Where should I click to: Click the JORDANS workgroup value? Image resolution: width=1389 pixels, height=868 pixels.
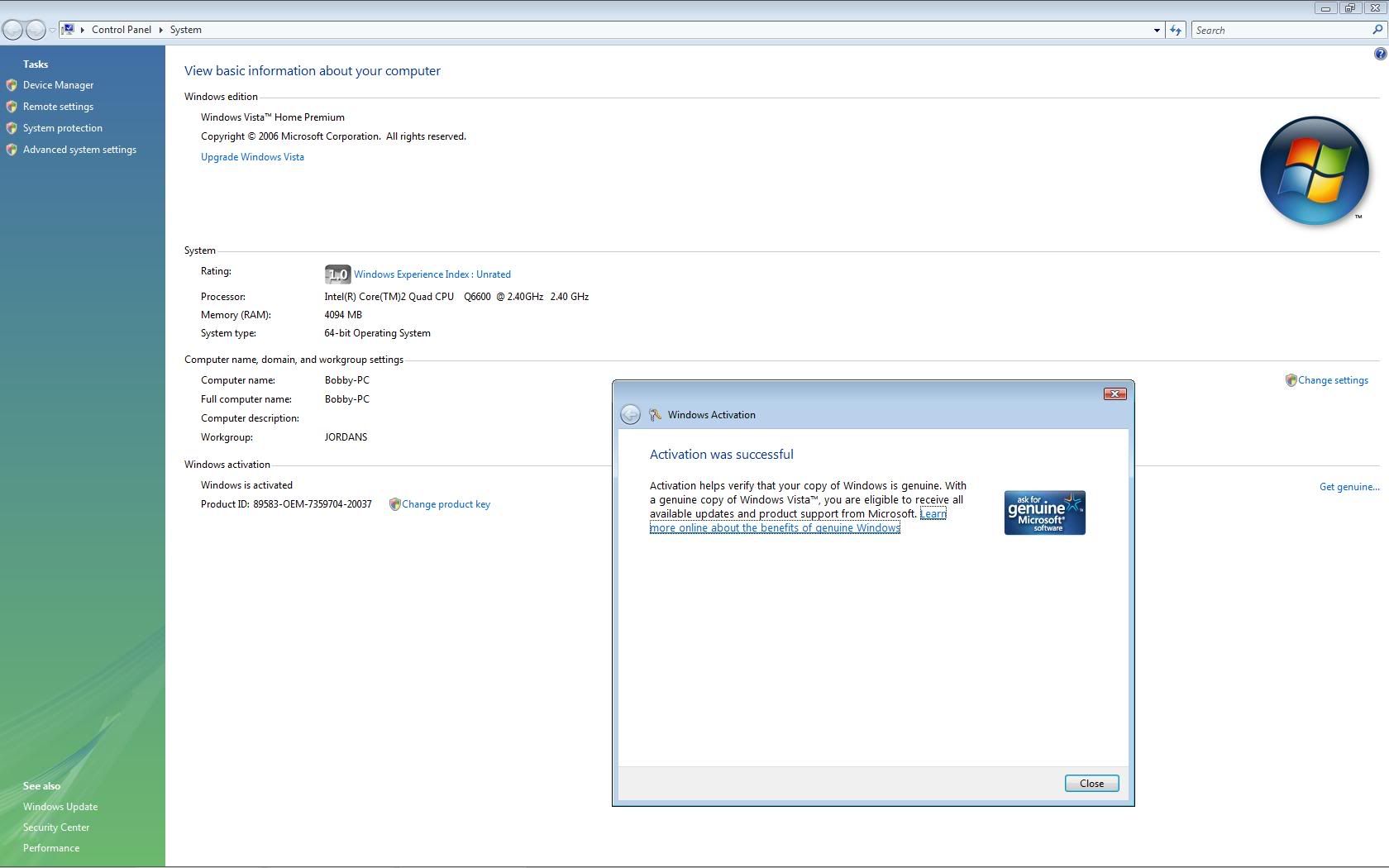(x=346, y=437)
